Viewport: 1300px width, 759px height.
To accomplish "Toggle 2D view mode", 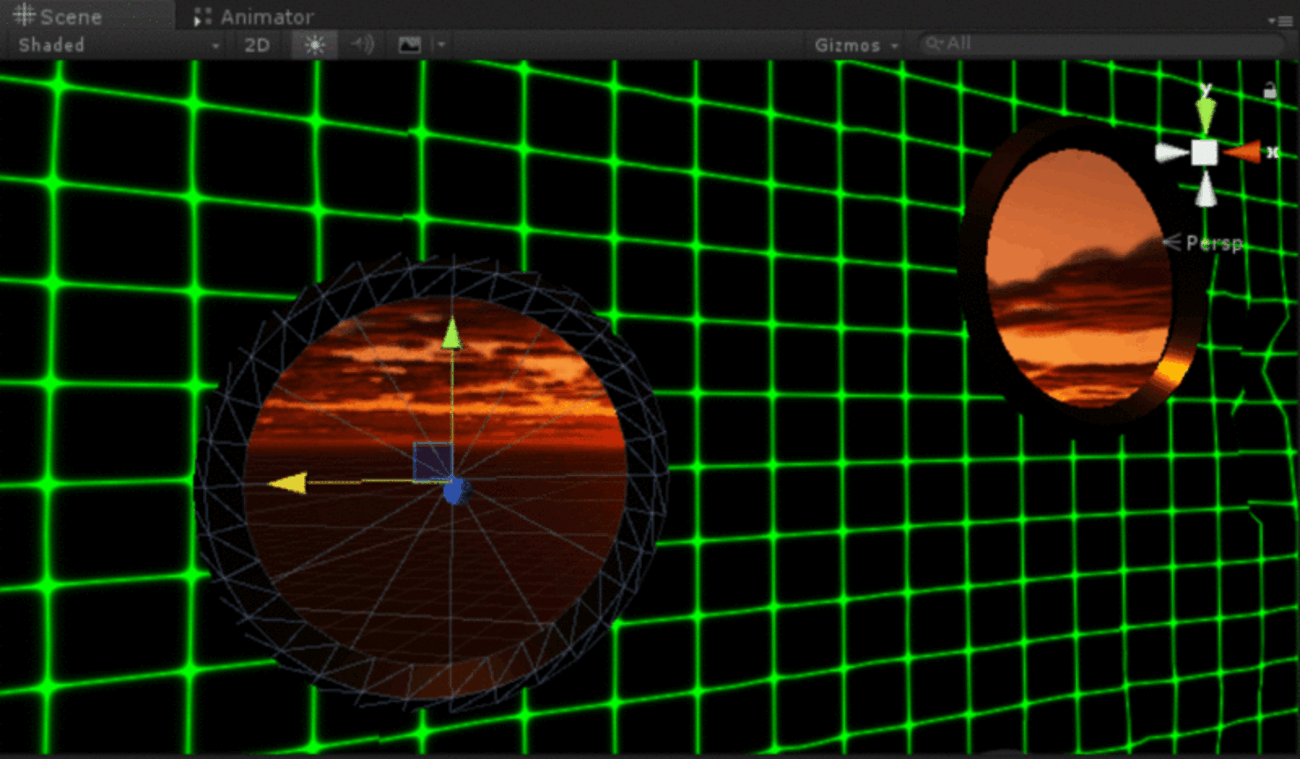I will click(257, 45).
